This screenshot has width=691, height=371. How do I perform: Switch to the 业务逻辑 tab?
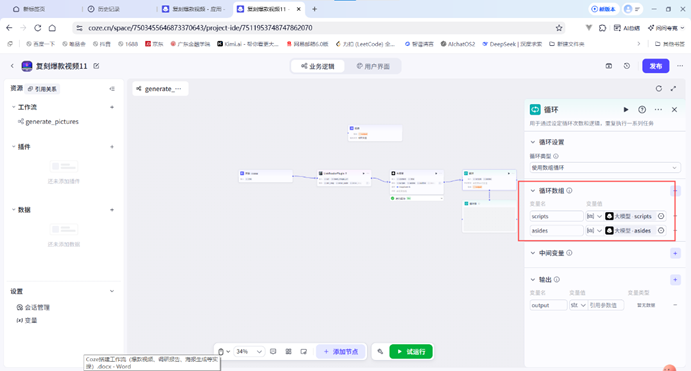click(318, 66)
